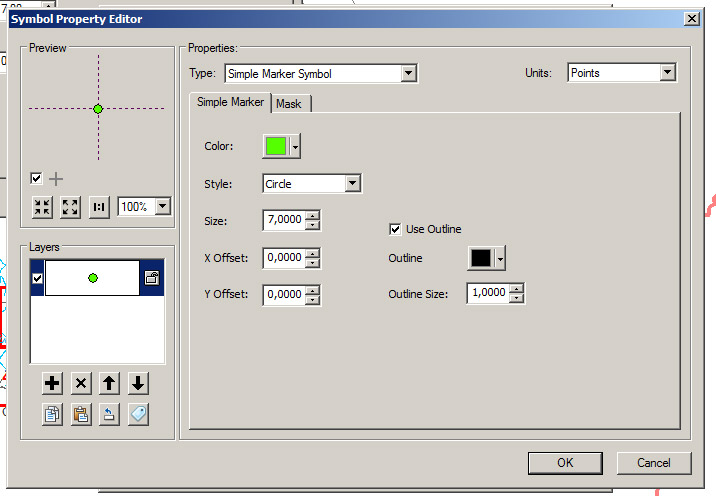Image resolution: width=716 pixels, height=496 pixels.
Task: Move the symbol layer up with the up arrow
Action: point(109,383)
